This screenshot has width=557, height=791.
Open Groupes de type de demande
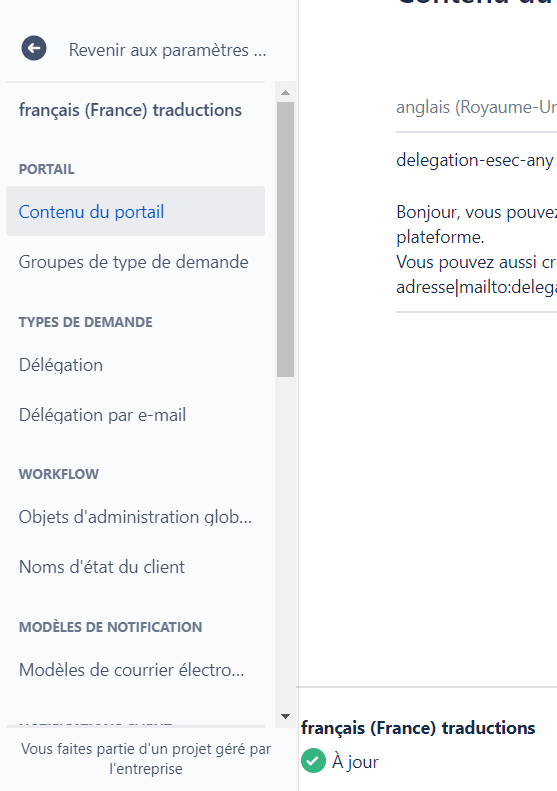[135, 262]
